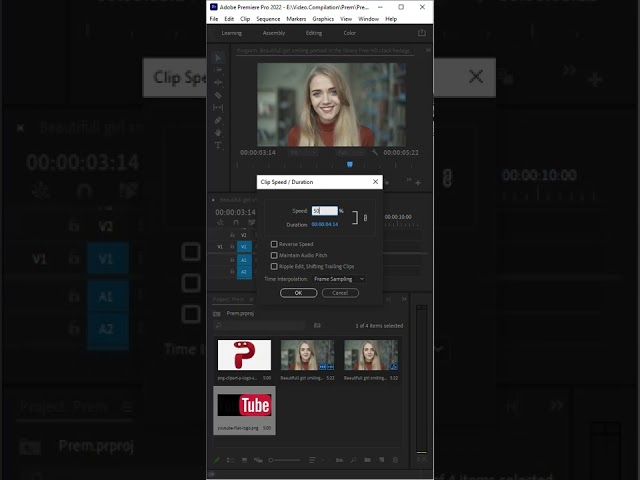Image resolution: width=640 pixels, height=480 pixels.
Task: Click the V1 track target button
Action: pos(244,247)
